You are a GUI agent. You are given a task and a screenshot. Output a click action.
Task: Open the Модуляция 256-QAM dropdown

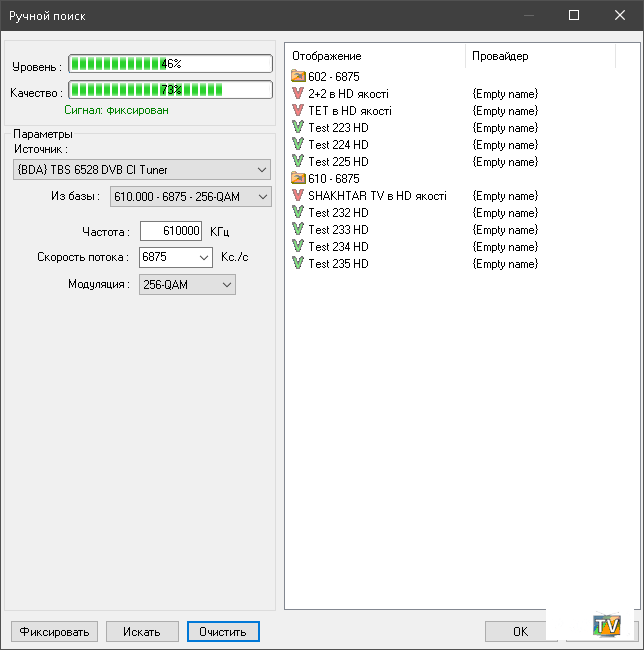tap(226, 285)
